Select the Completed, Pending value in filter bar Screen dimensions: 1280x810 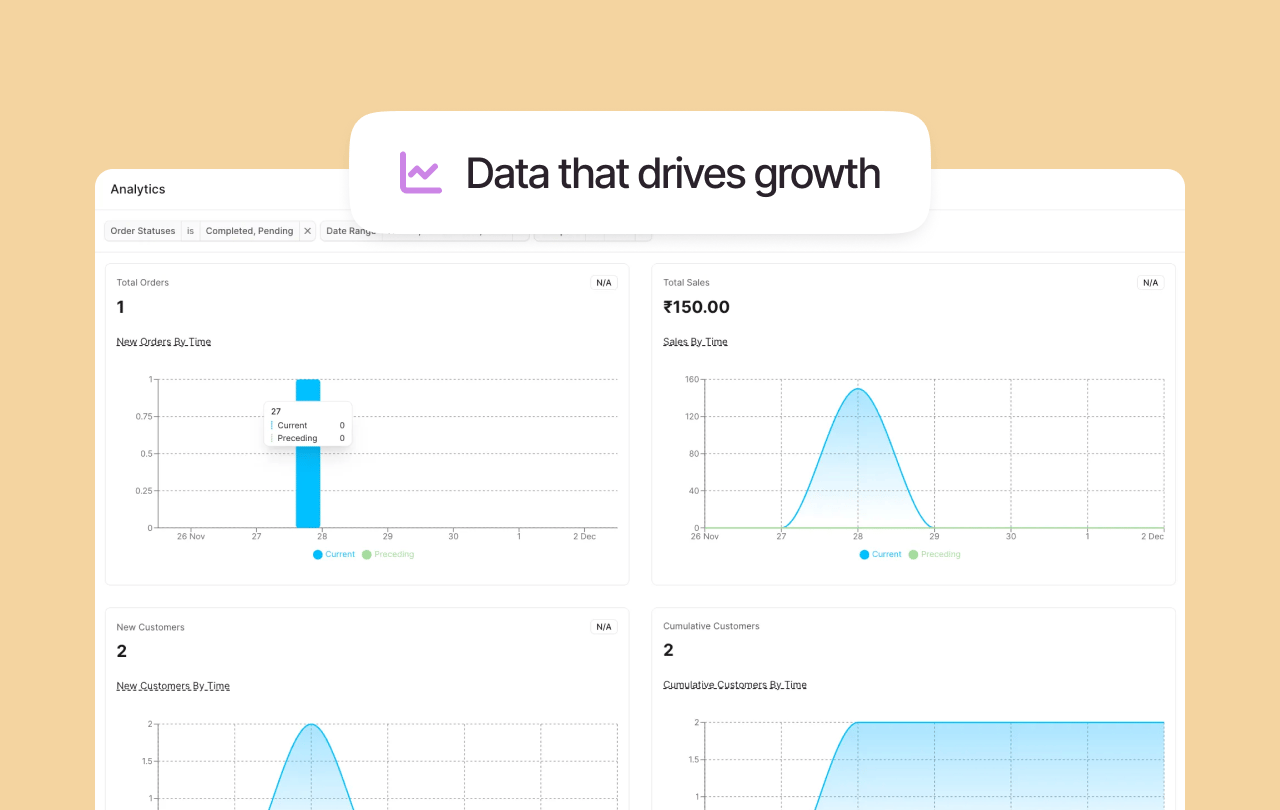tap(249, 230)
